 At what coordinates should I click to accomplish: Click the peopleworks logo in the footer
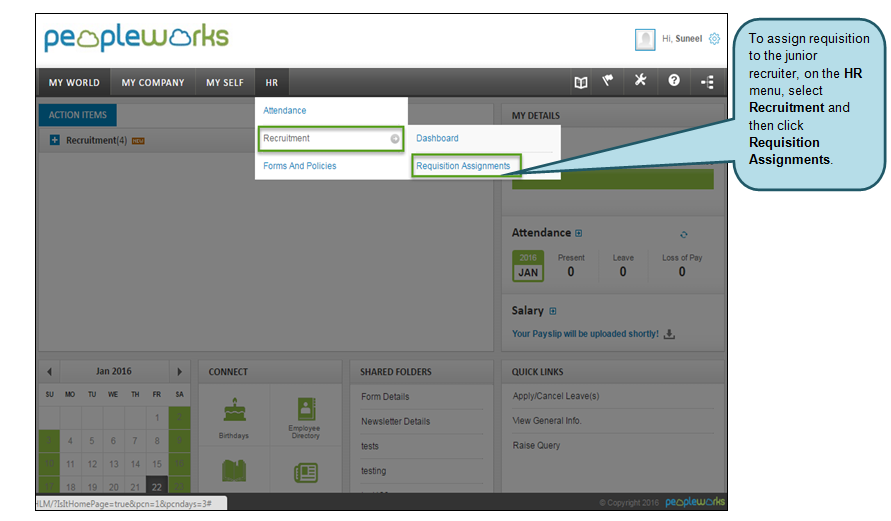[x=695, y=502]
